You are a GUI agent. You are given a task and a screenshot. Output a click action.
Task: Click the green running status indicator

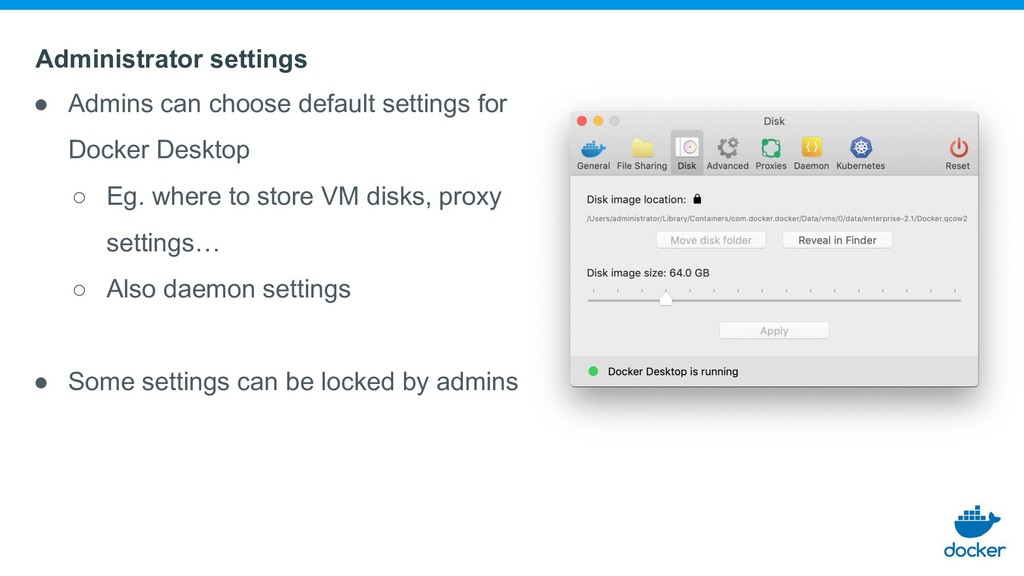593,371
